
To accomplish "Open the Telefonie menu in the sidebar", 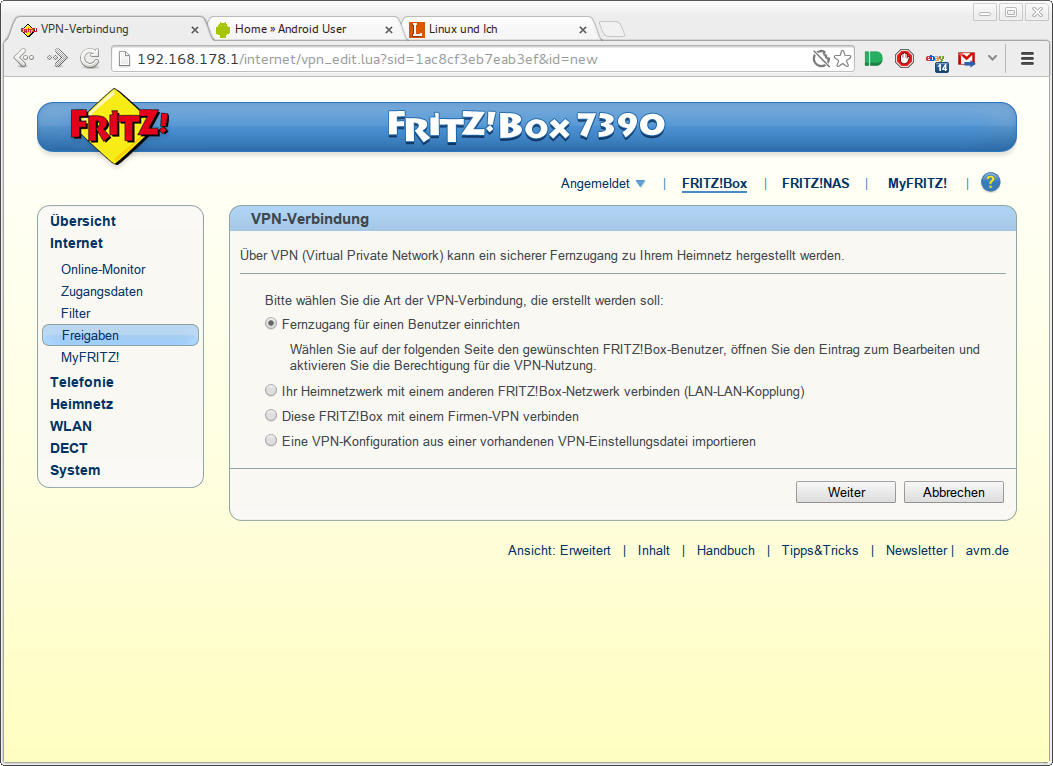I will (82, 382).
